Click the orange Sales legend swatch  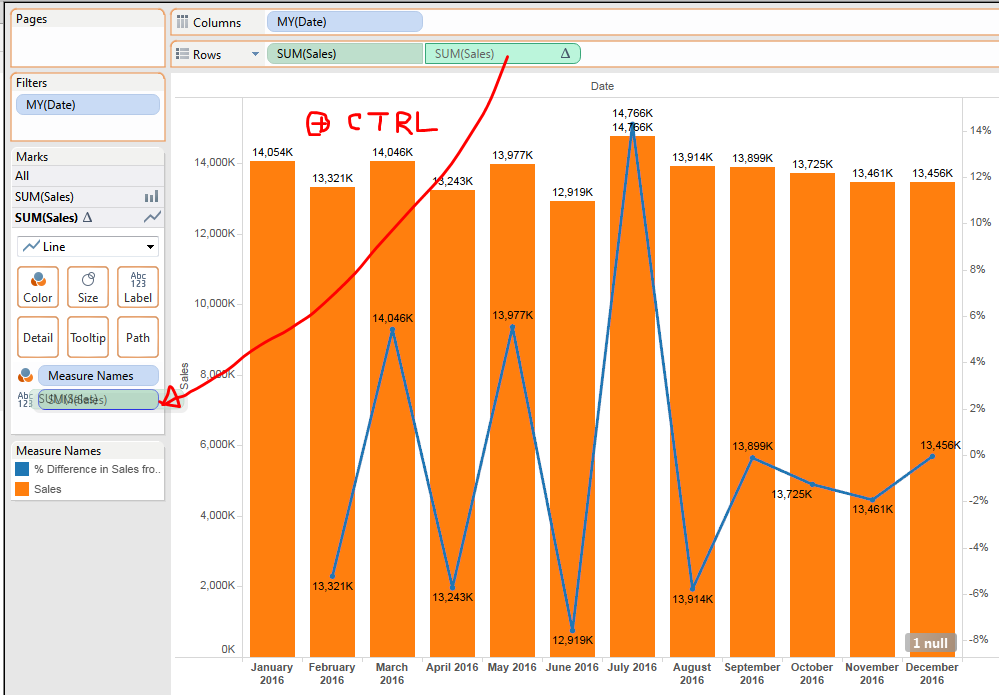point(22,489)
